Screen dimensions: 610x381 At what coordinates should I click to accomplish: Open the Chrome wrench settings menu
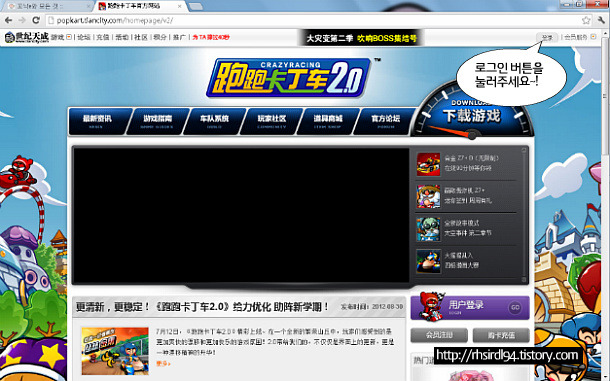coord(601,20)
